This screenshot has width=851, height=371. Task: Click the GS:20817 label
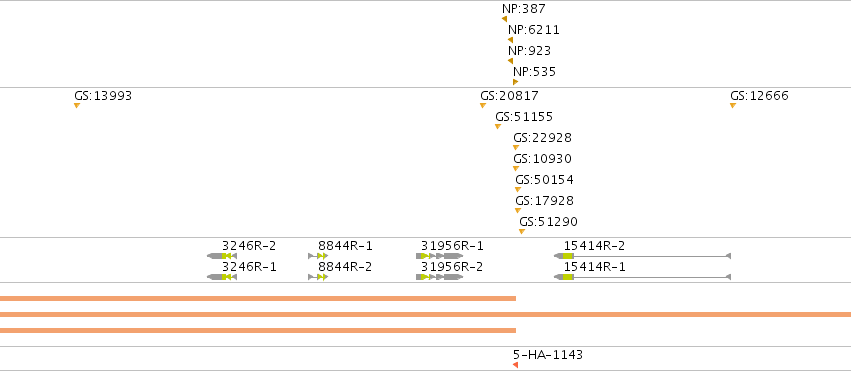(x=509, y=96)
